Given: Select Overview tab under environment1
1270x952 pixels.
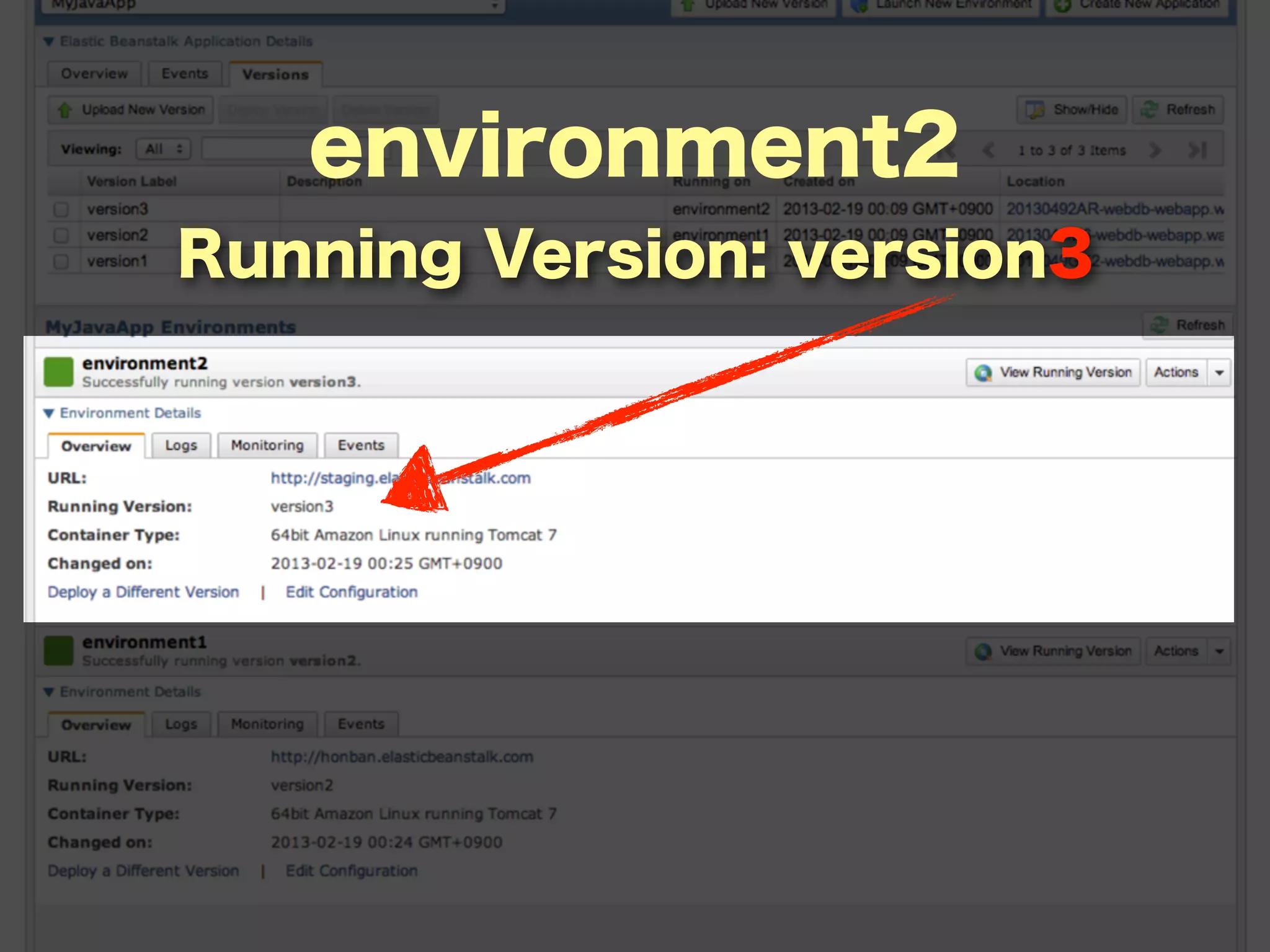Looking at the screenshot, I should (x=96, y=725).
